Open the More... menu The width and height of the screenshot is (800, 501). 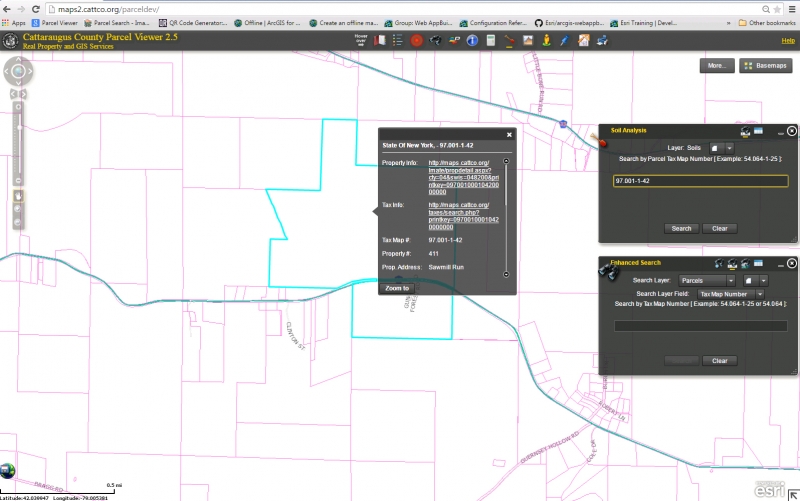pyautogui.click(x=717, y=65)
